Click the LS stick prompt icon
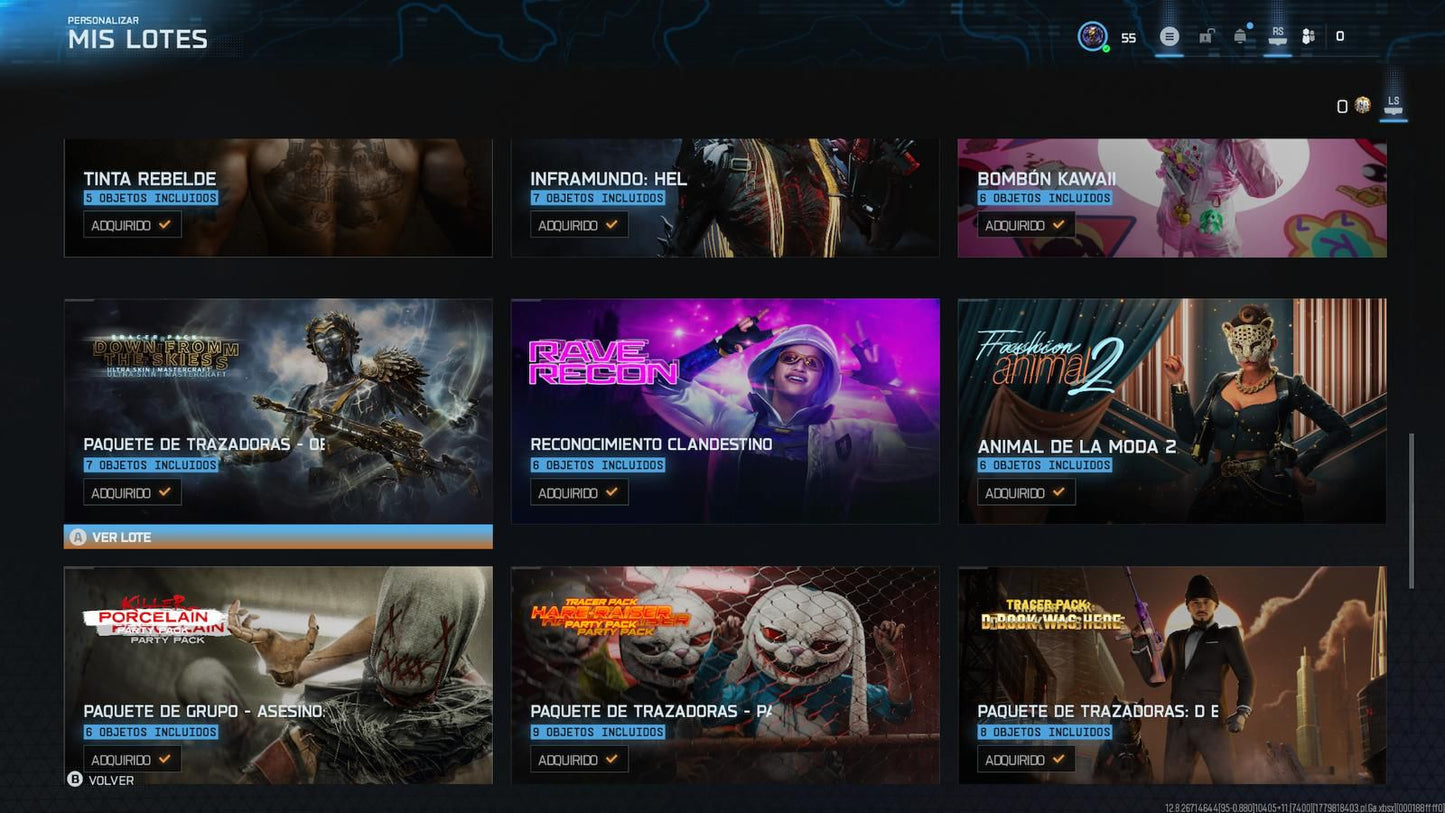Viewport: 1445px width, 813px height. (x=1393, y=104)
